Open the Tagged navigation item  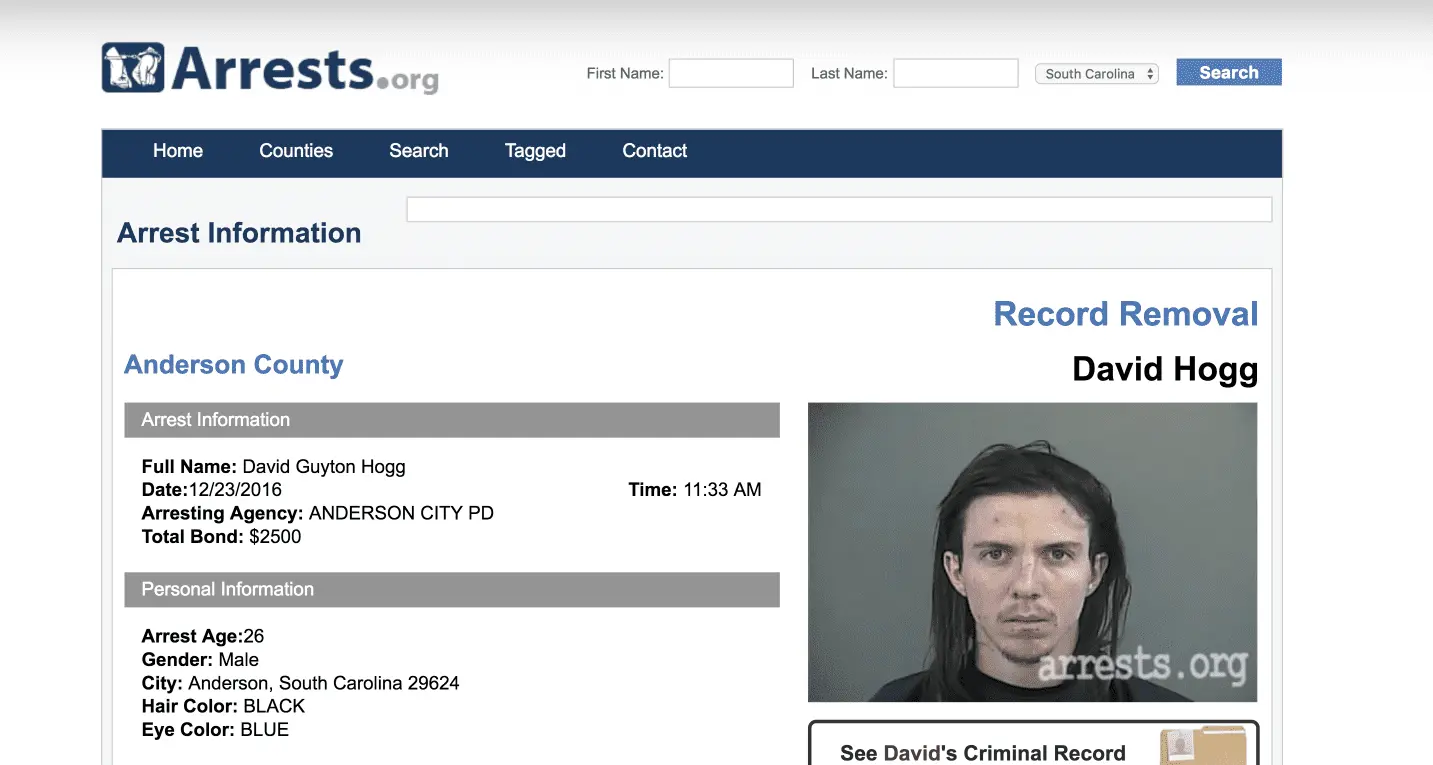click(535, 151)
